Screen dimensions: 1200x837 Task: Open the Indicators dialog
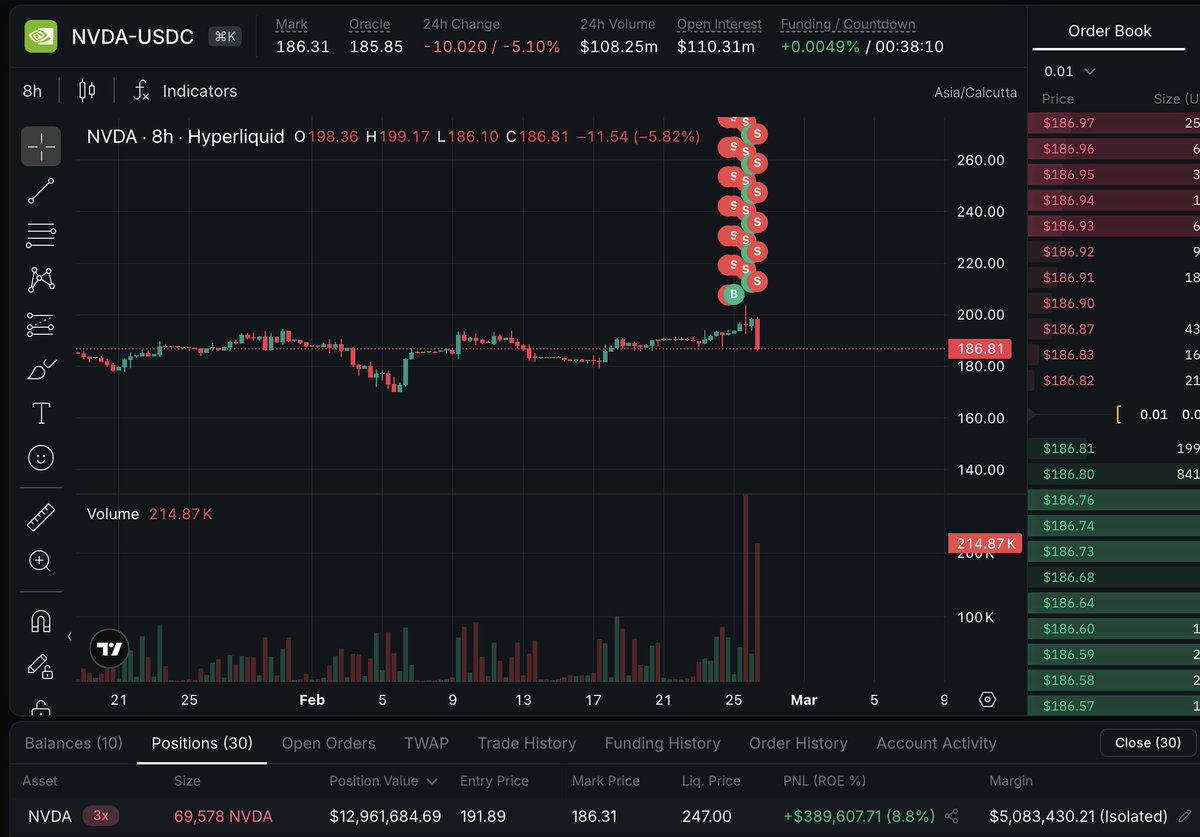(185, 91)
